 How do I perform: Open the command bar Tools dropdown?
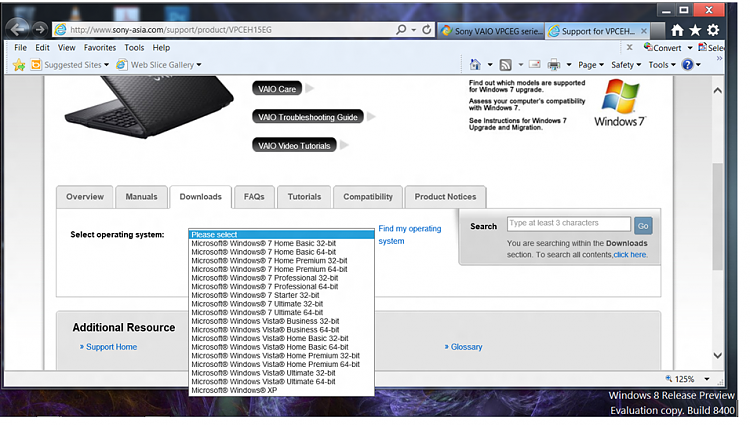pyautogui.click(x=662, y=65)
